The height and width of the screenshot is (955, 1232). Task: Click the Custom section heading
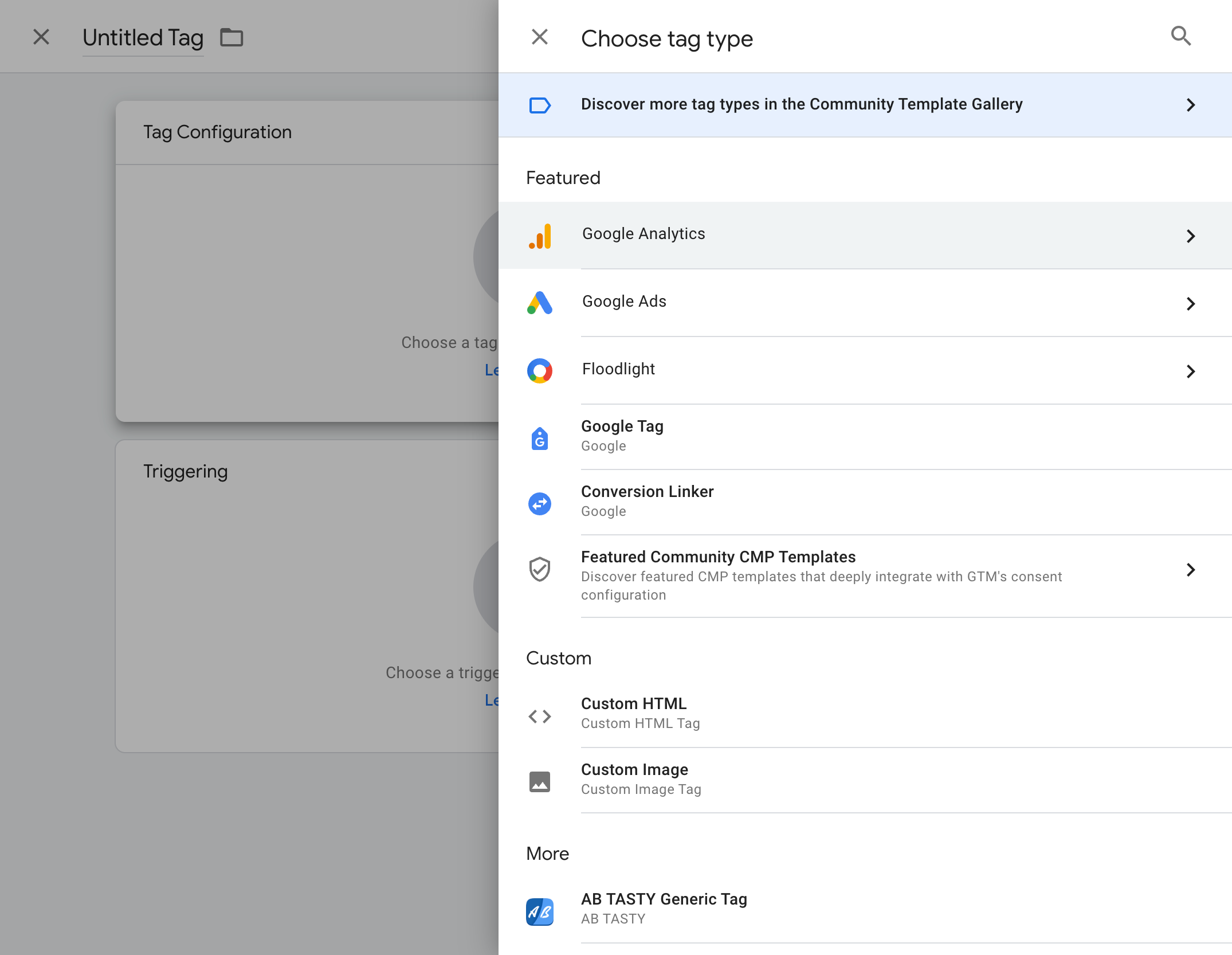[x=559, y=659]
